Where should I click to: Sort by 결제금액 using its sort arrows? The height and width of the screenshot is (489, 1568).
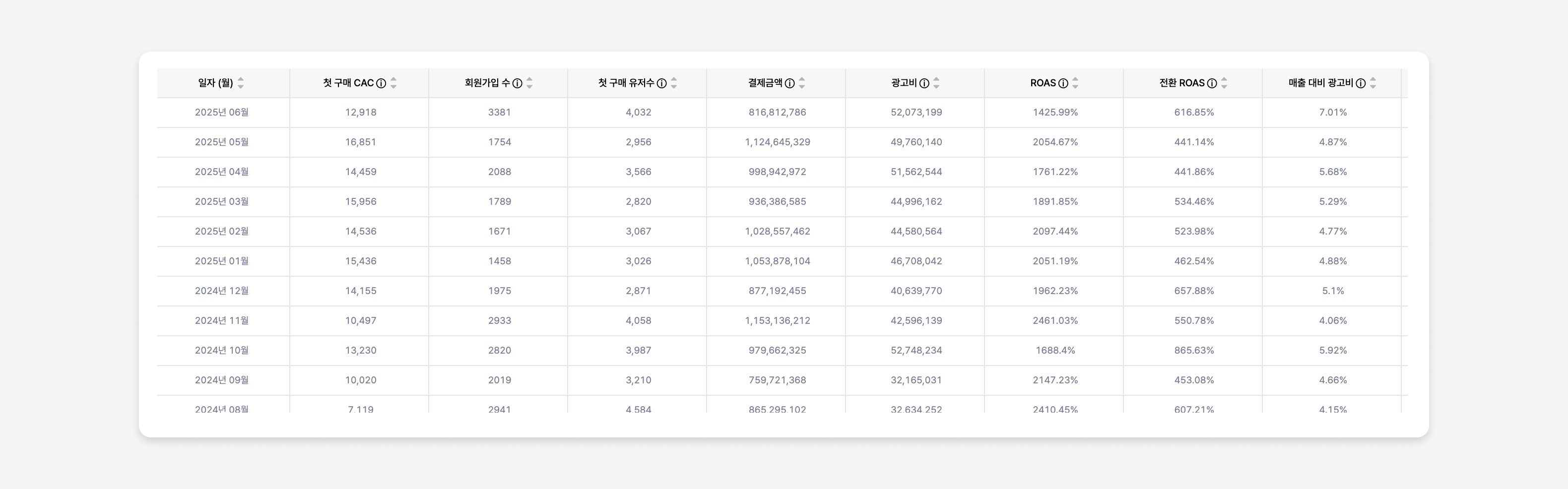[x=802, y=83]
